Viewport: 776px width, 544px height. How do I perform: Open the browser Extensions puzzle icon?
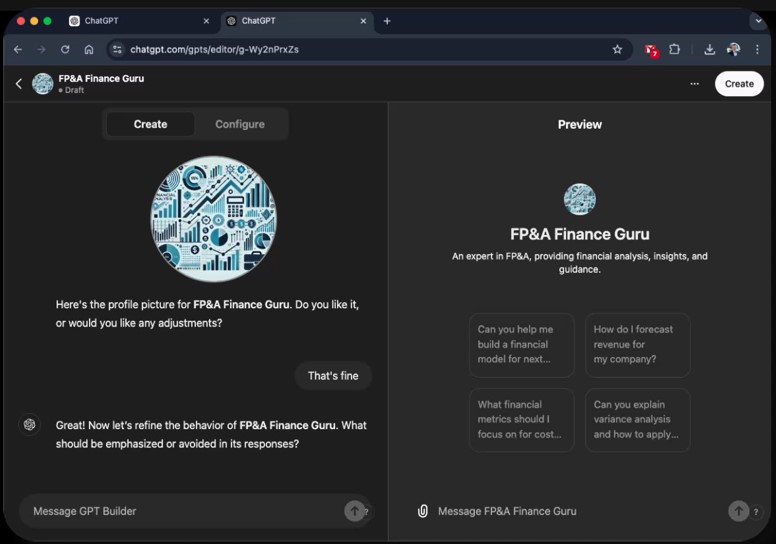coord(675,49)
